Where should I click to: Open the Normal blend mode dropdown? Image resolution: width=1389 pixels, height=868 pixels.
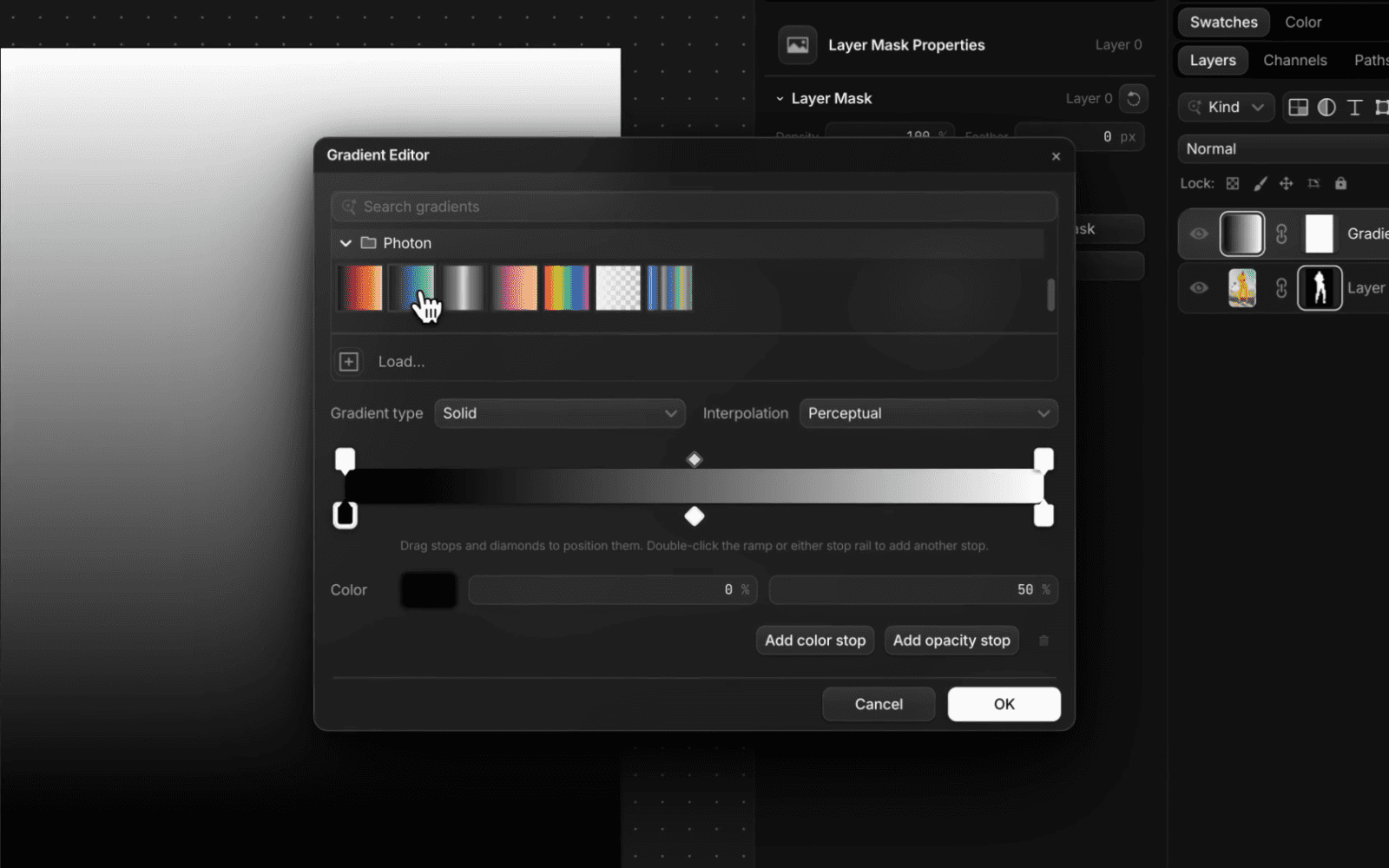1283,148
